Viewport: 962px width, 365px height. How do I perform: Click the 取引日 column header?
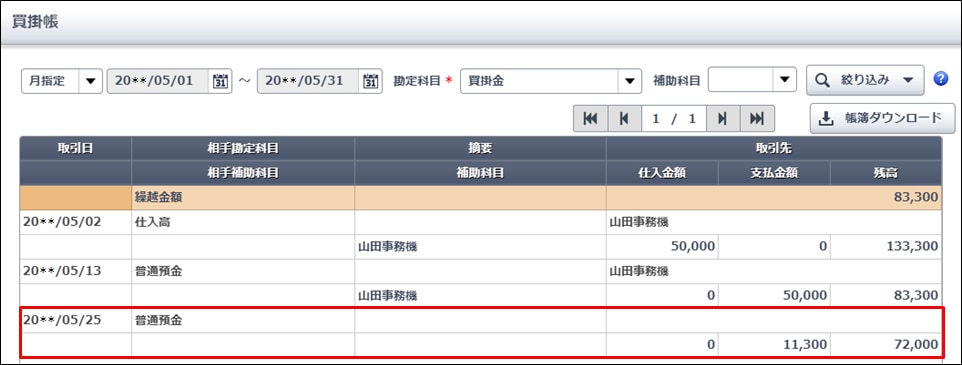coord(75,148)
